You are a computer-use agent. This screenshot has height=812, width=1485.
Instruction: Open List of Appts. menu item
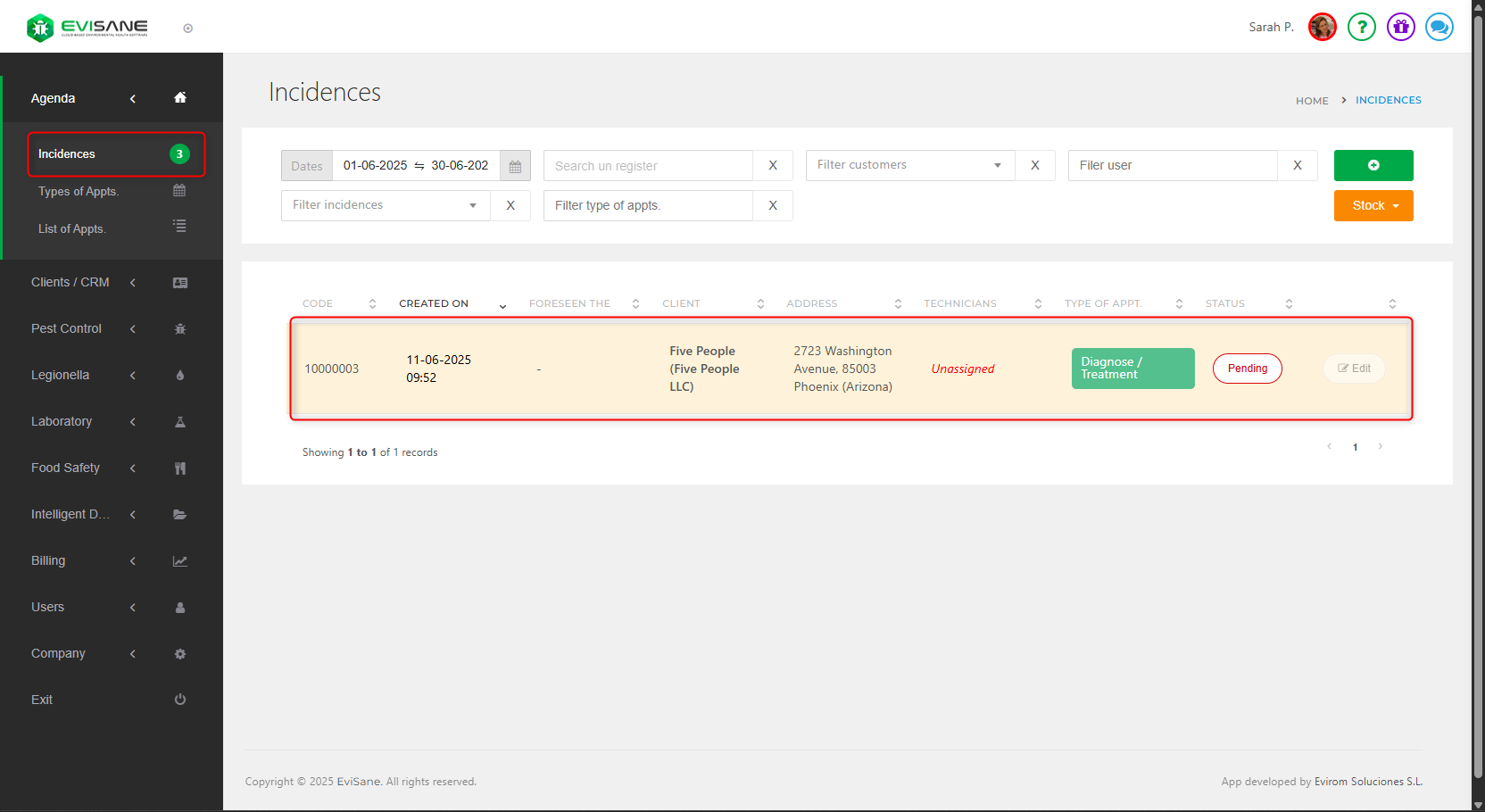pyautogui.click(x=71, y=229)
